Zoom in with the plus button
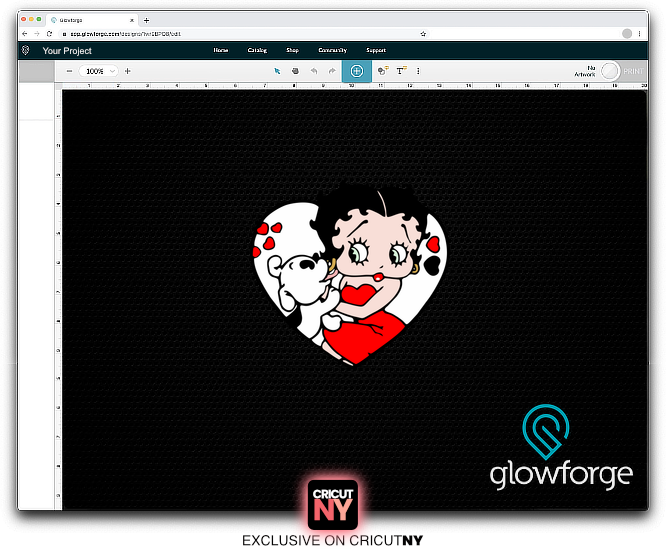This screenshot has width=666, height=552. click(127, 71)
